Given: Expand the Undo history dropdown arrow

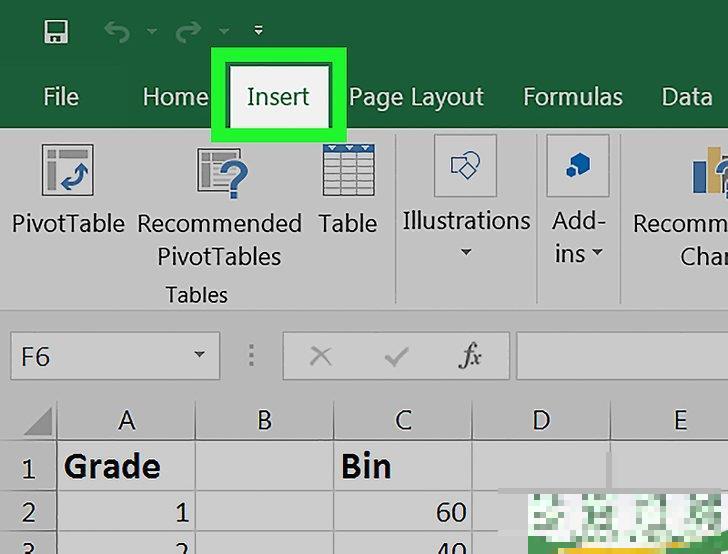Looking at the screenshot, I should coord(152,32).
